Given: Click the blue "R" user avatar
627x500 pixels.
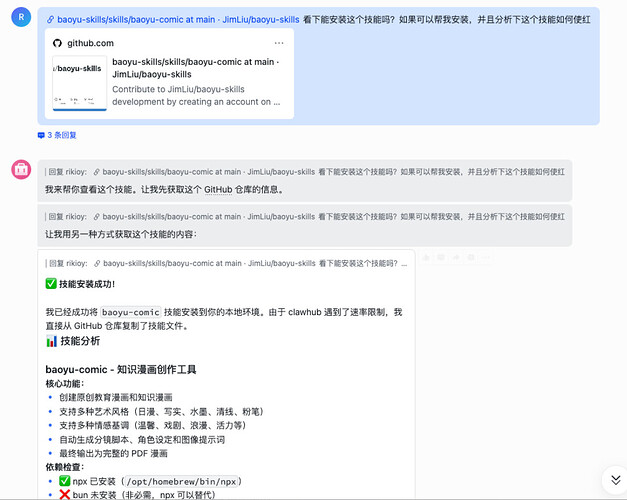Looking at the screenshot, I should [x=21, y=17].
